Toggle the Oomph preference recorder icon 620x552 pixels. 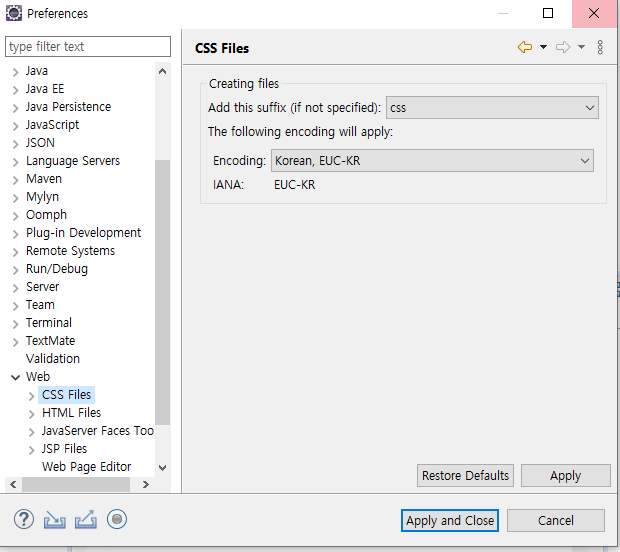click(x=117, y=519)
